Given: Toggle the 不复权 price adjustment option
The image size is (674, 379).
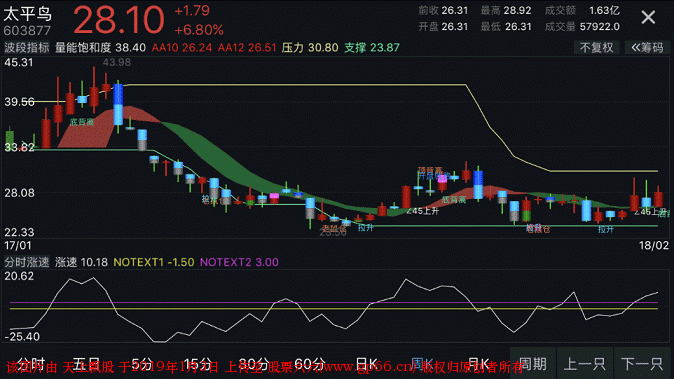Looking at the screenshot, I should point(596,47).
